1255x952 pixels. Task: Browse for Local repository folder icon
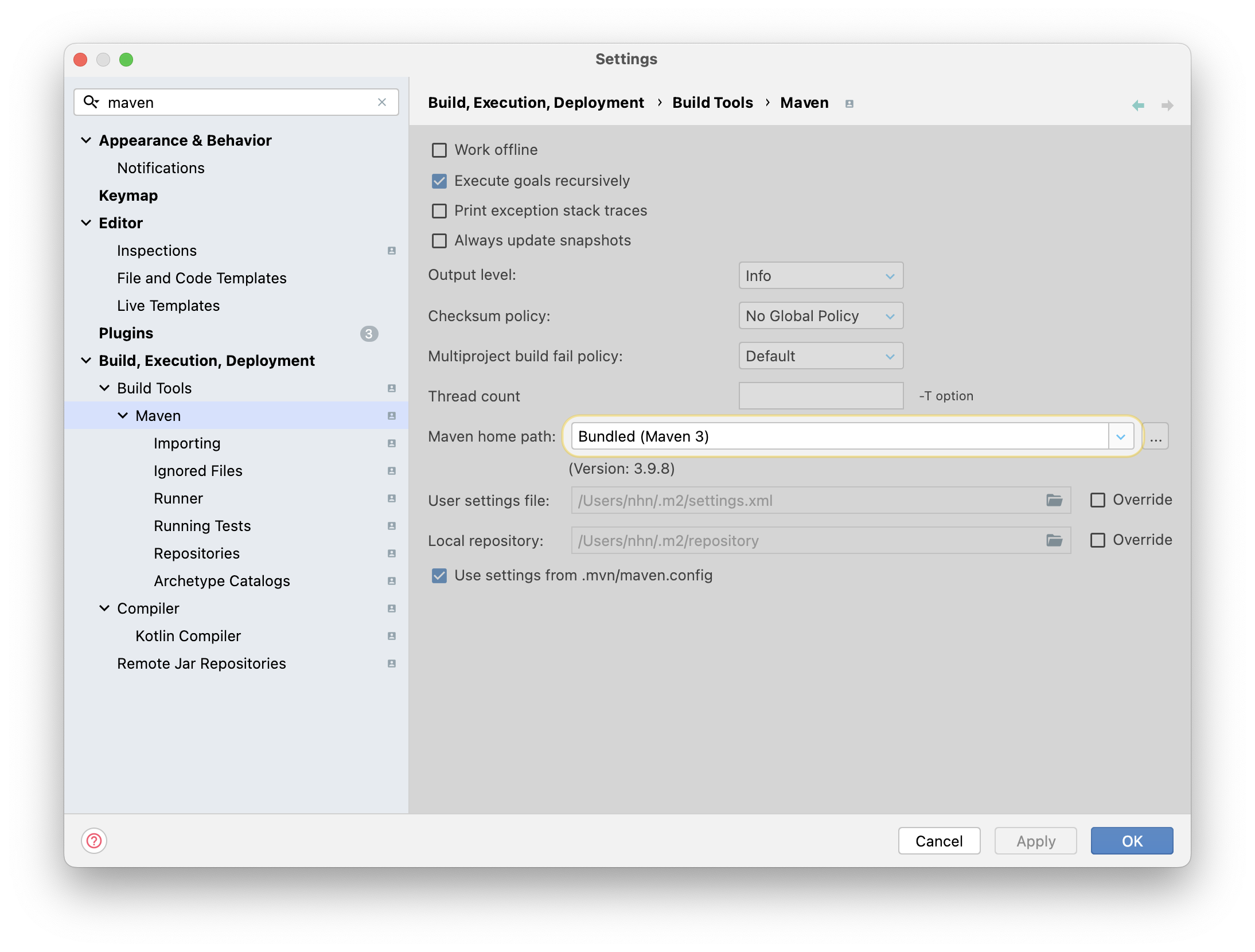pos(1054,540)
